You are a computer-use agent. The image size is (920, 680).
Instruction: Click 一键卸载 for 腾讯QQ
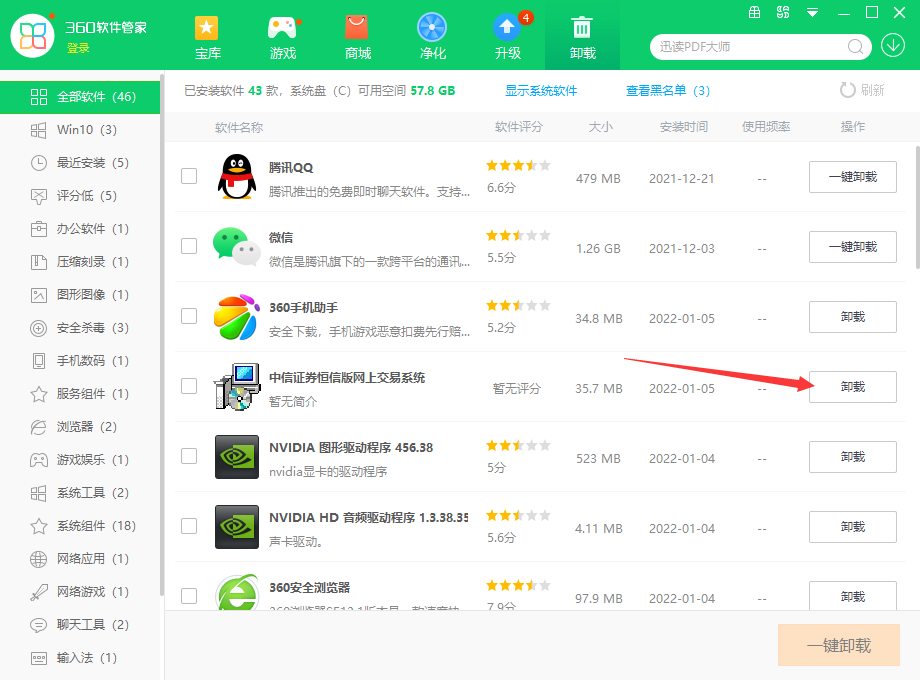(x=853, y=177)
